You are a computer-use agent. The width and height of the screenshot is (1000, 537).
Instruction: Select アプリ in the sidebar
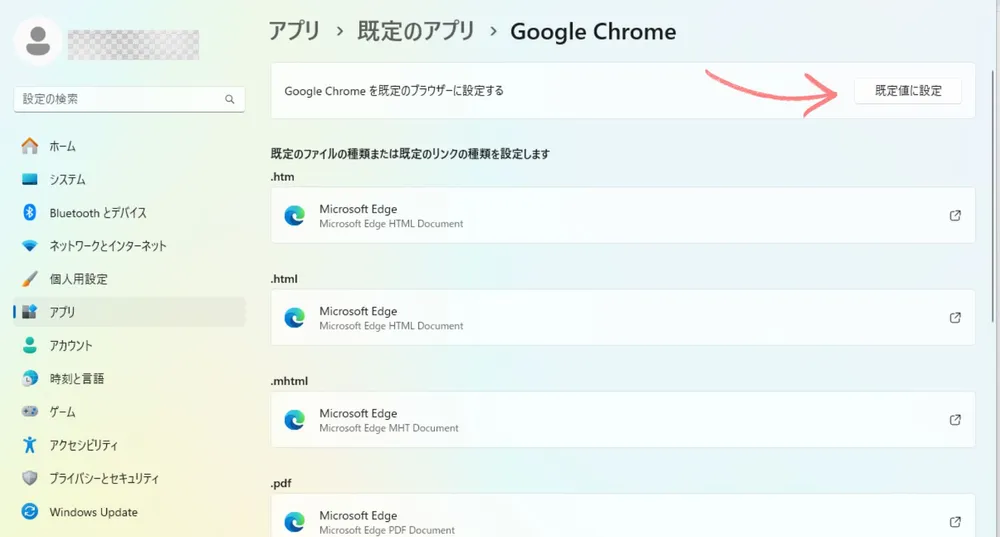129,312
